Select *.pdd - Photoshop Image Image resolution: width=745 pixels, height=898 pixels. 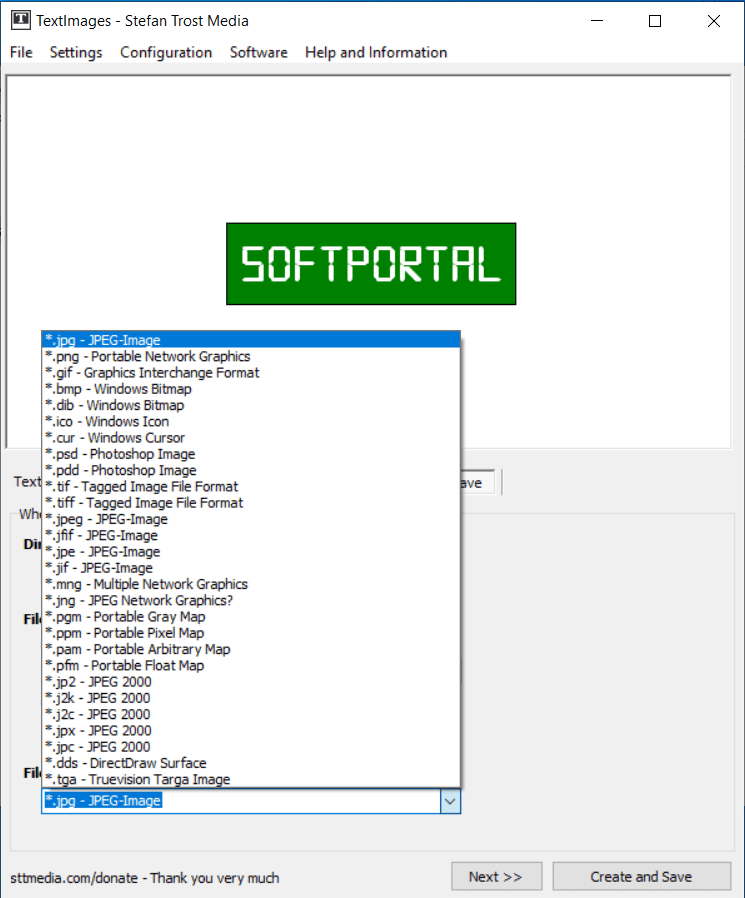pos(251,470)
